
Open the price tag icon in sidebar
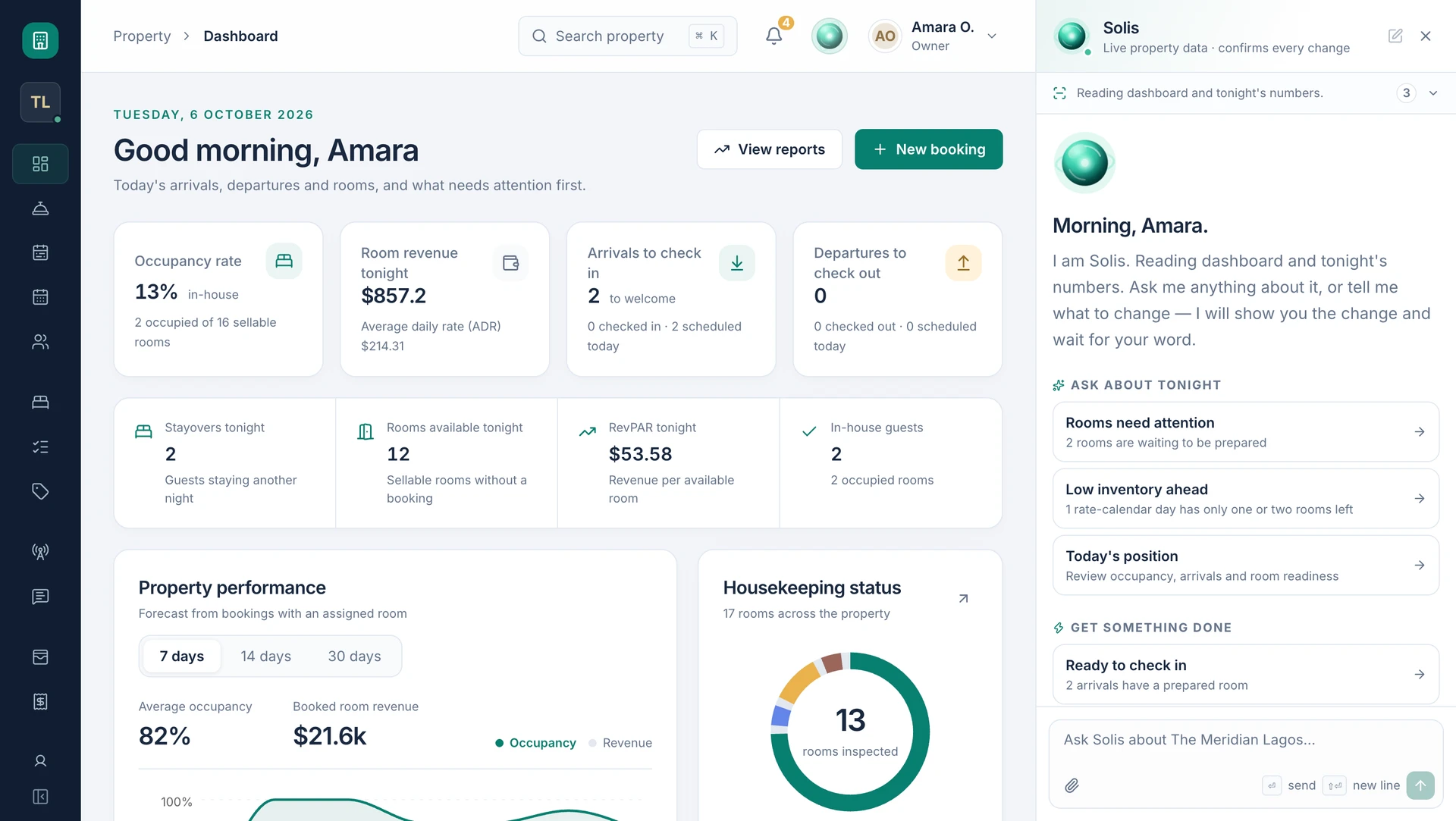[40, 491]
